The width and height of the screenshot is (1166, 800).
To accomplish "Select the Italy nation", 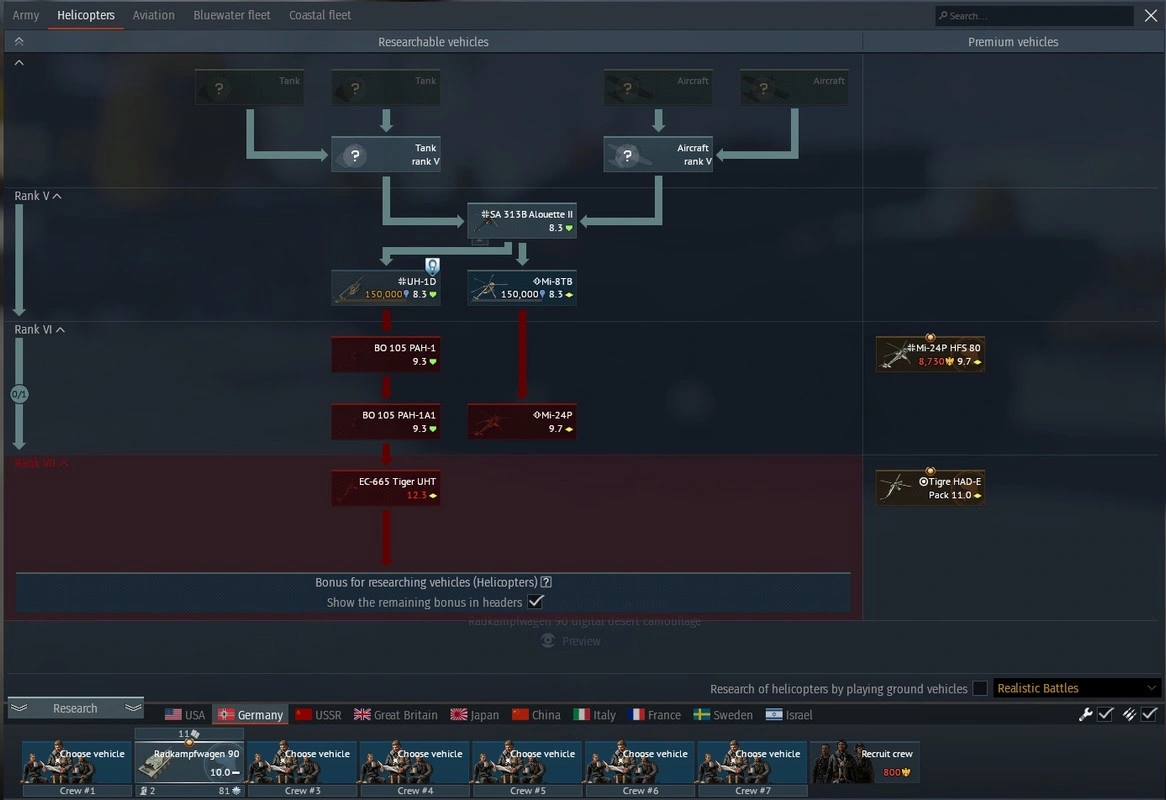I will 594,714.
